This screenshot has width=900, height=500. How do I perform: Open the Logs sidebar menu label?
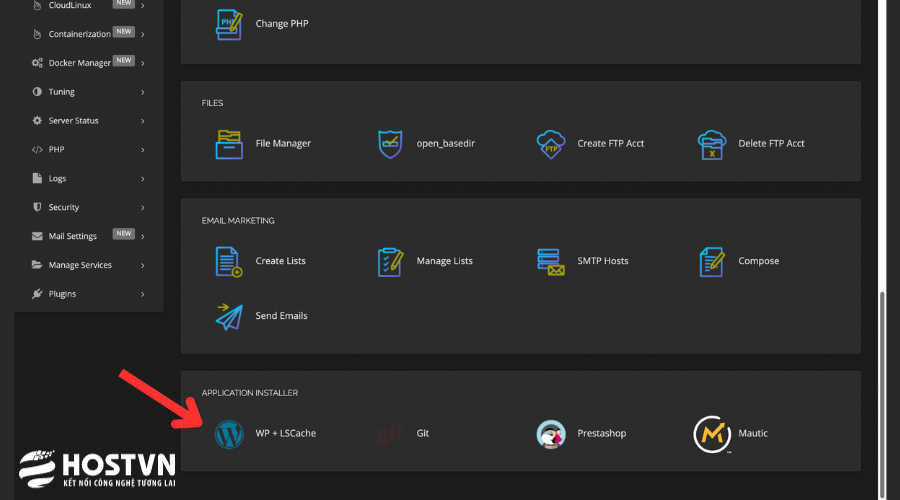pos(57,179)
